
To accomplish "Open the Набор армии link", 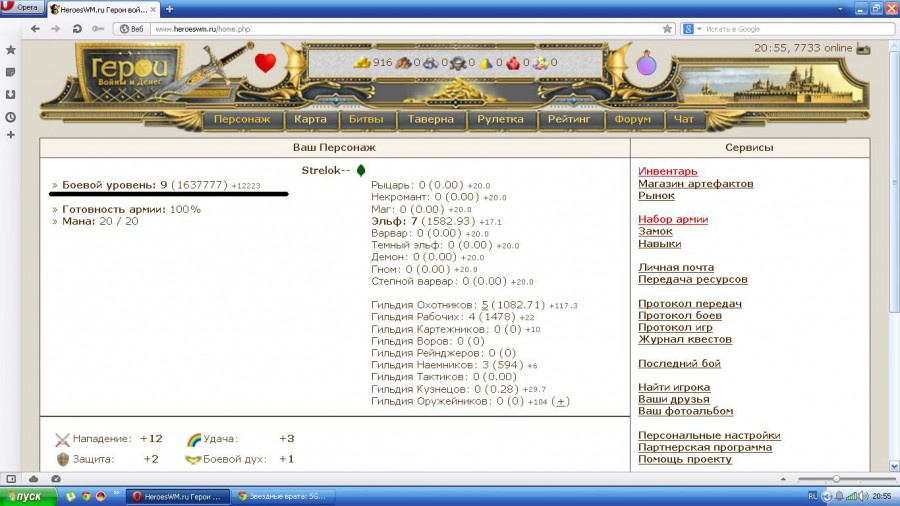I will (672, 219).
